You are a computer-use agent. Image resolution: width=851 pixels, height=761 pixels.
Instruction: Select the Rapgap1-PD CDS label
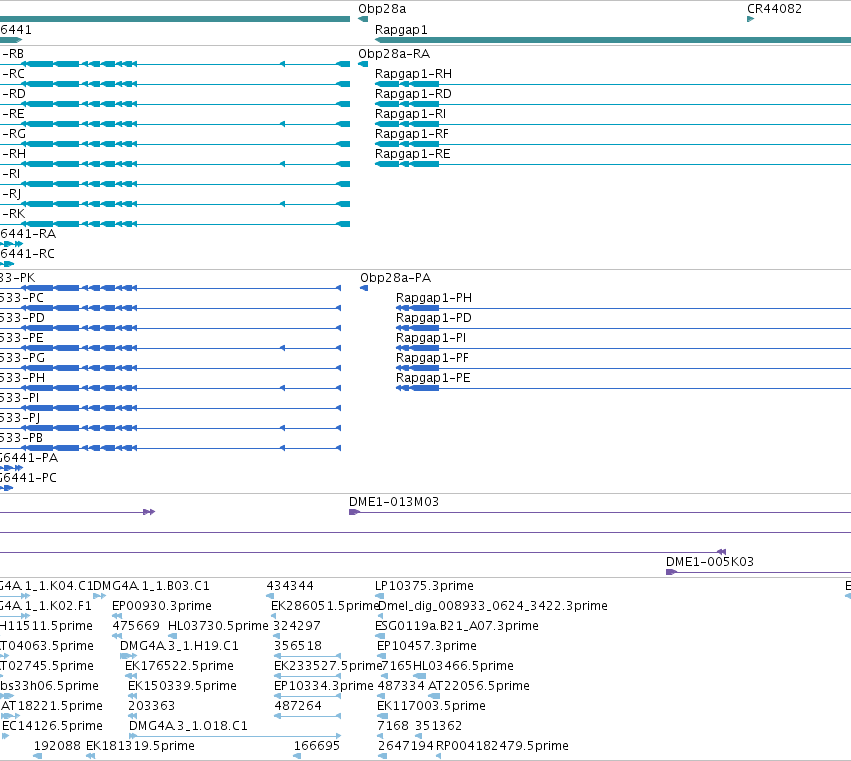[434, 318]
